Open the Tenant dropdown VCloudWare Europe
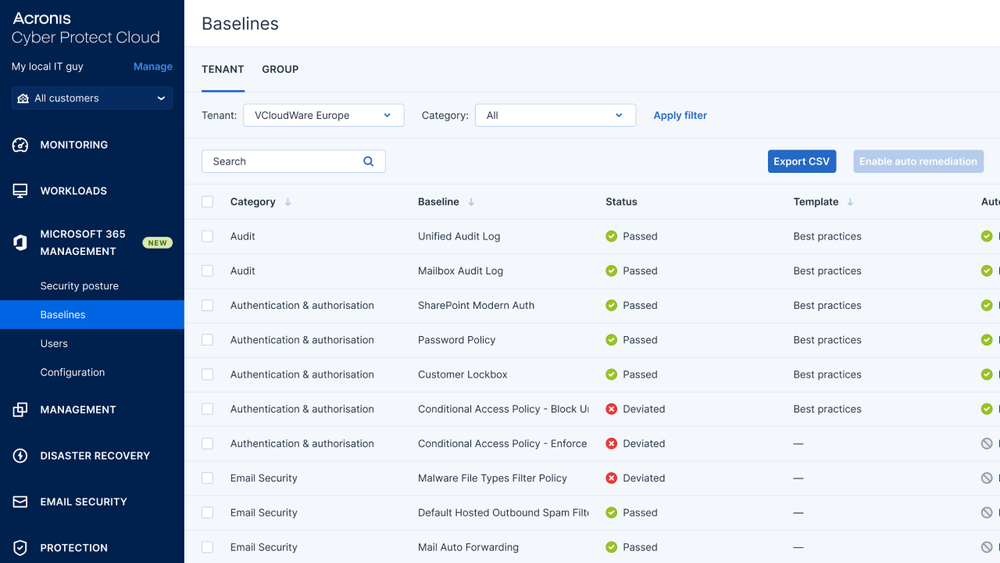Screen dimensions: 1000x563 point(323,115)
